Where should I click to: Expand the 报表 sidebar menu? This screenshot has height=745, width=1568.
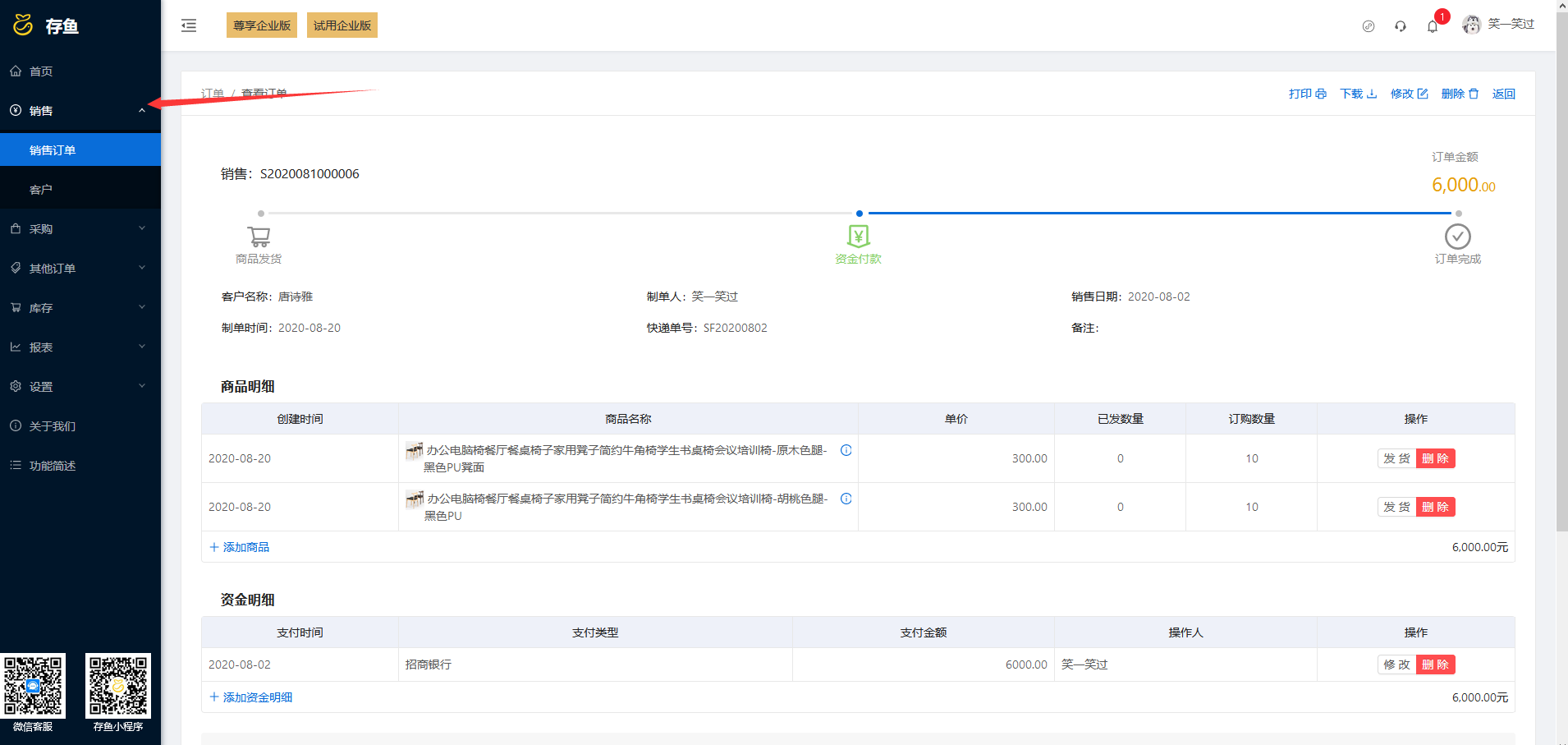[80, 347]
